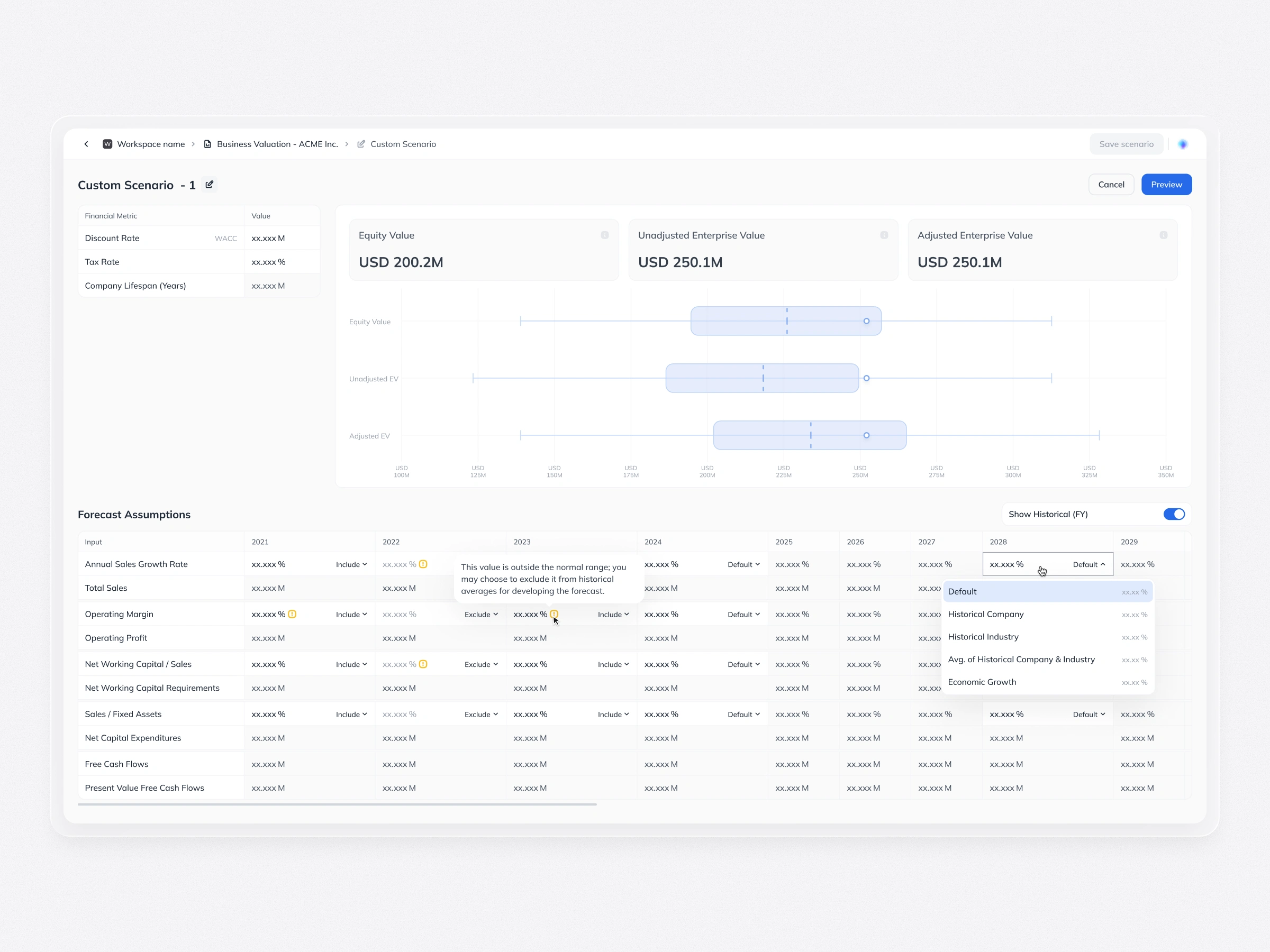Select Economic Growth option
This screenshot has width=1270, height=952.
click(x=1048, y=682)
